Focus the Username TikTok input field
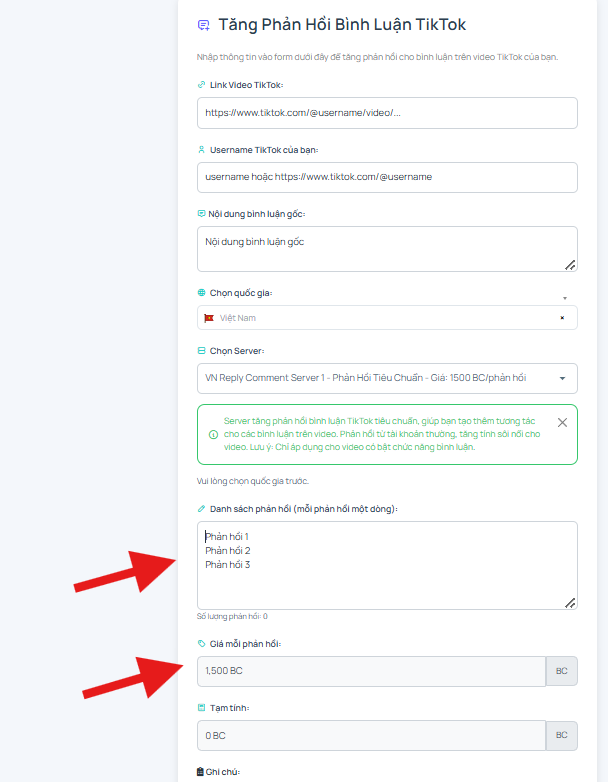The height and width of the screenshot is (782, 608). point(387,177)
